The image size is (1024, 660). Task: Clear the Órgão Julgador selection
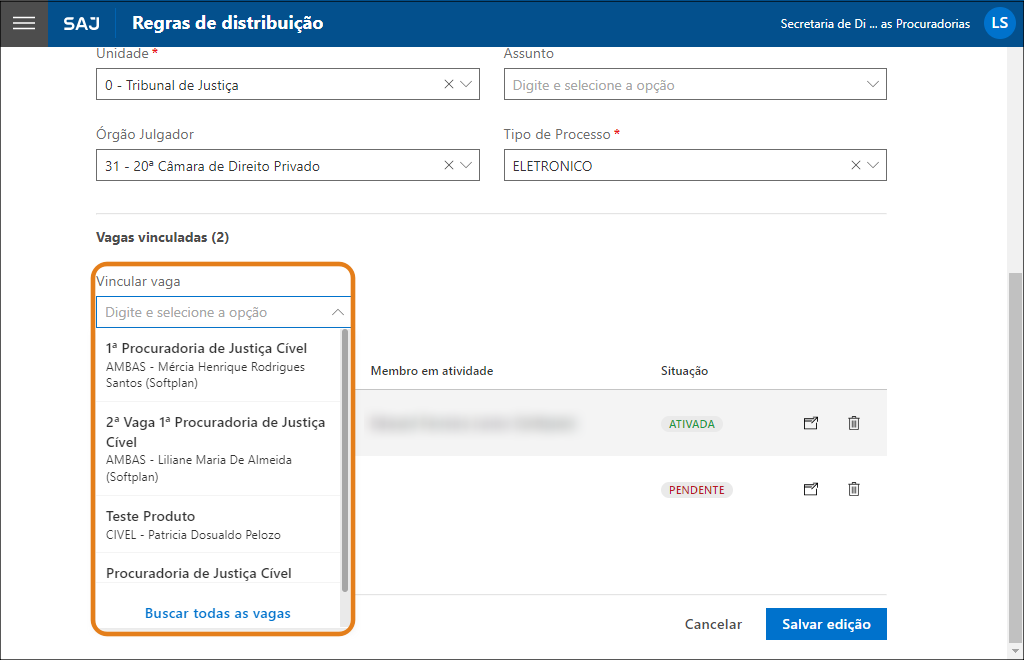pos(449,166)
